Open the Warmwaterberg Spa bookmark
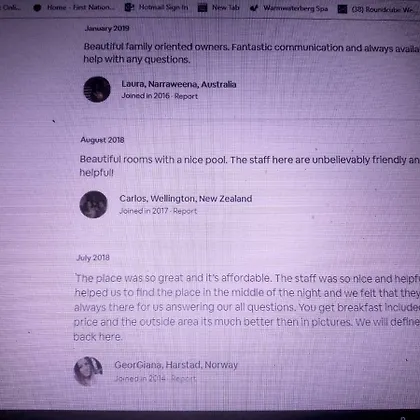Screen dimensions: 420x420 [289, 8]
